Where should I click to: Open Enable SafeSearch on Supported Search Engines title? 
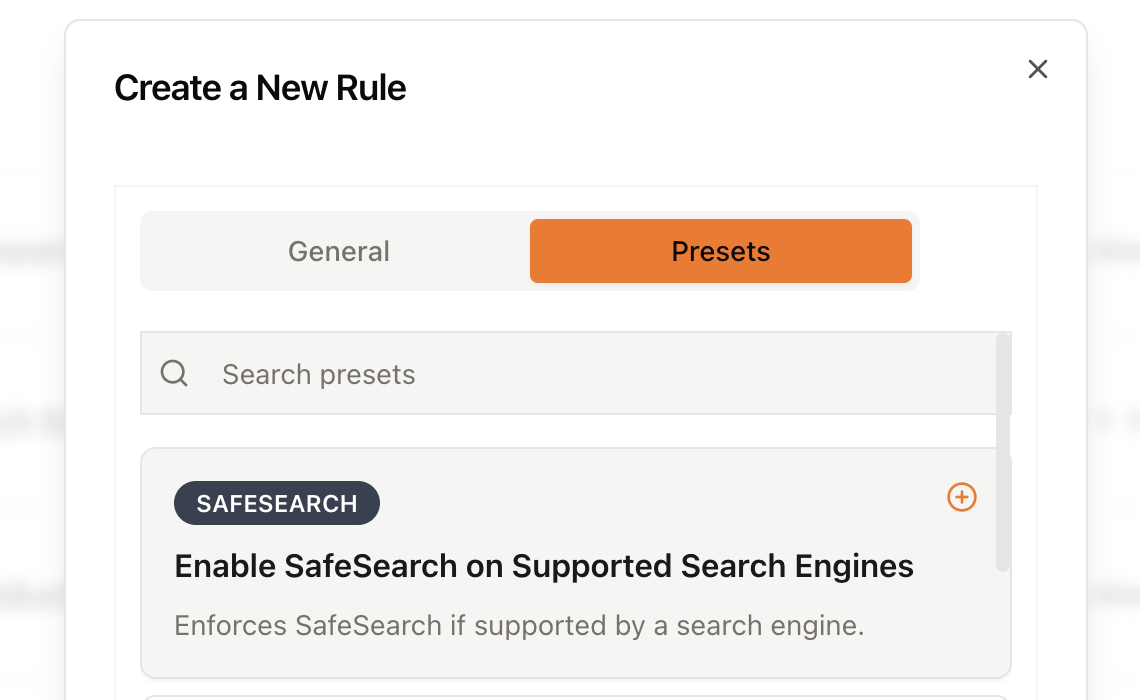coord(544,566)
